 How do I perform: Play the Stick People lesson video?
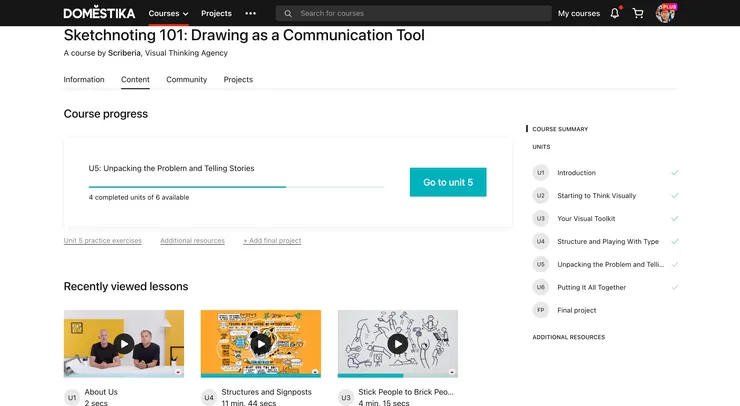tap(397, 344)
